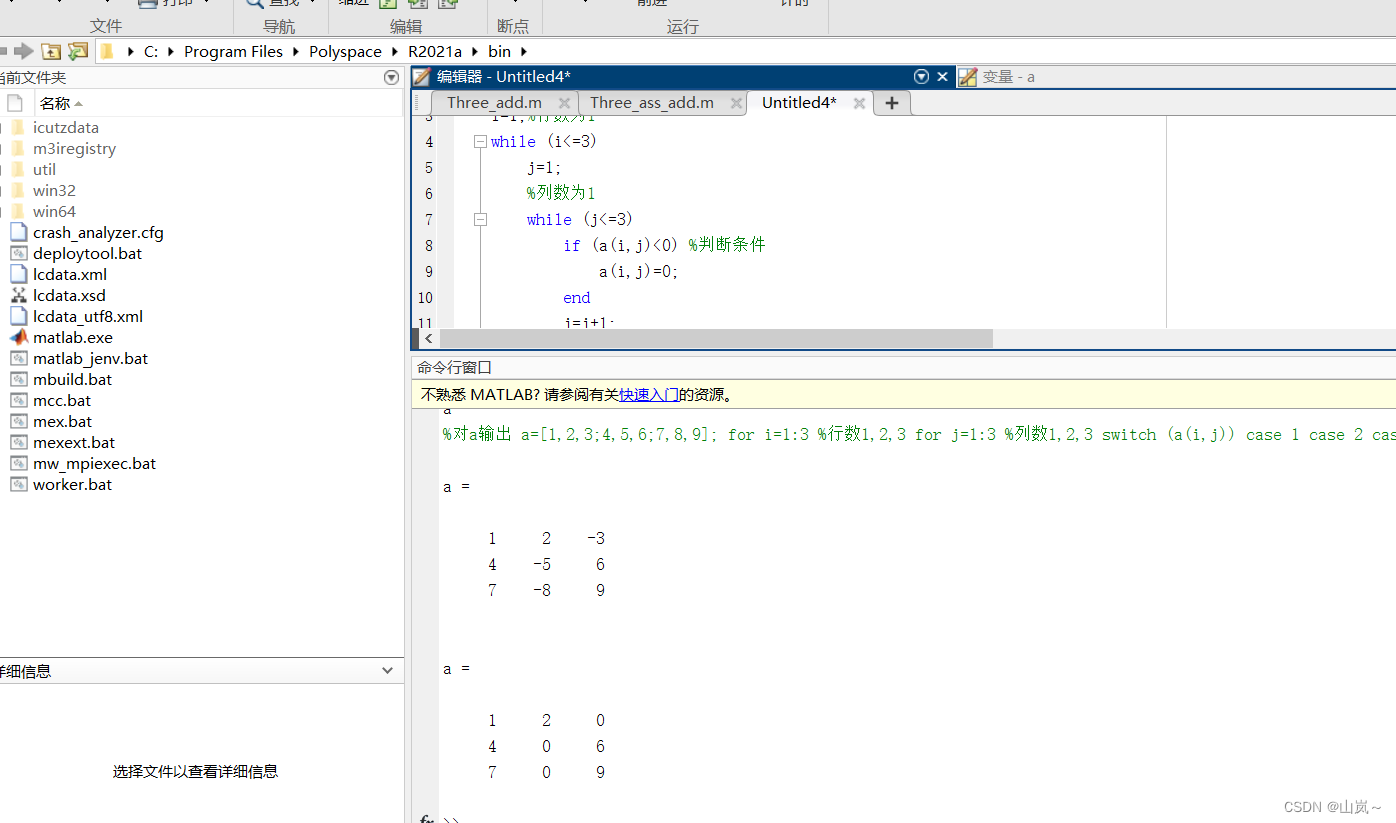Click the lcdata.xml file icon
The width and height of the screenshot is (1396, 823).
point(17,274)
